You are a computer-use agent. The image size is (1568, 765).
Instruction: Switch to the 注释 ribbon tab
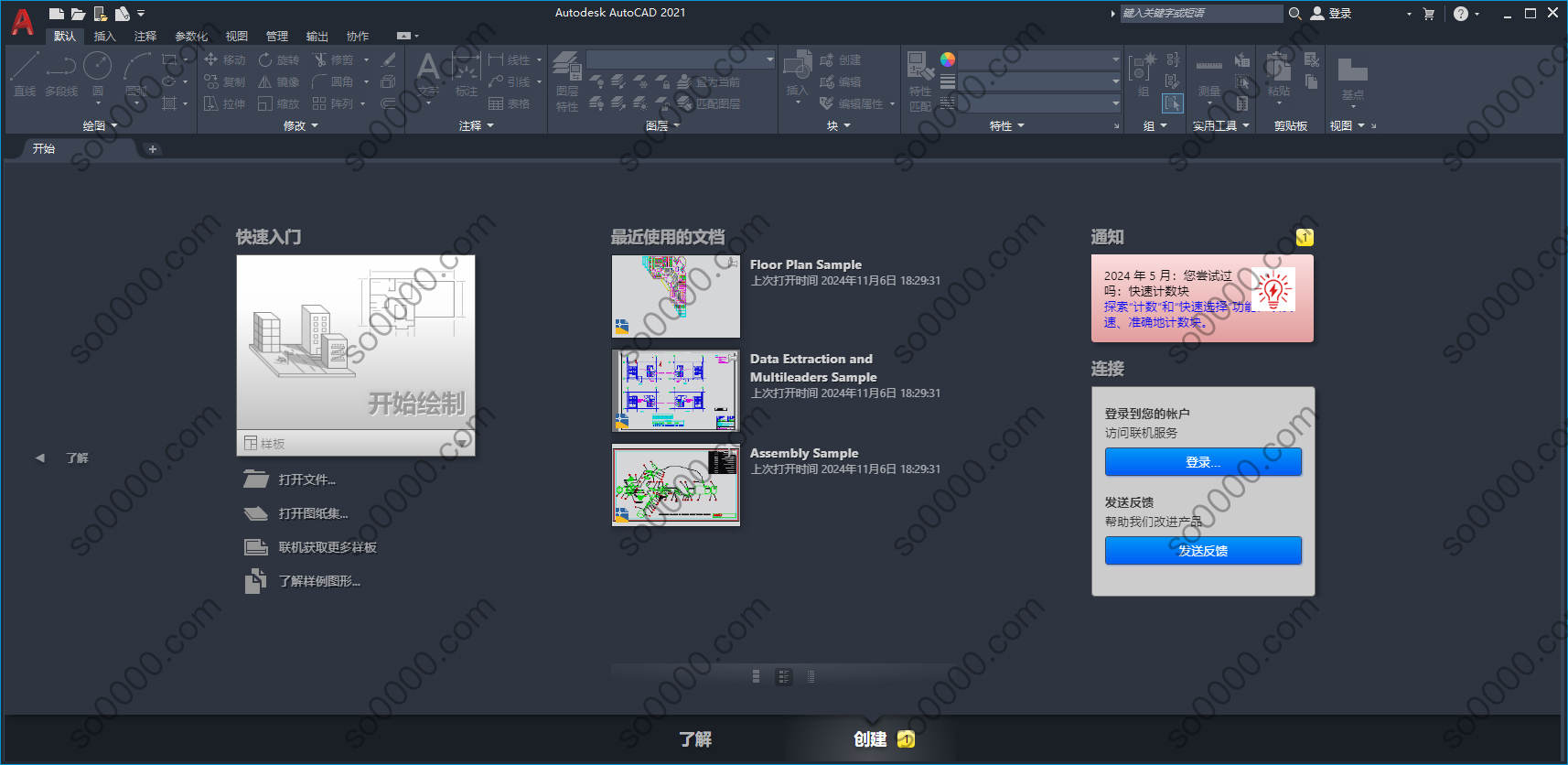pos(145,37)
